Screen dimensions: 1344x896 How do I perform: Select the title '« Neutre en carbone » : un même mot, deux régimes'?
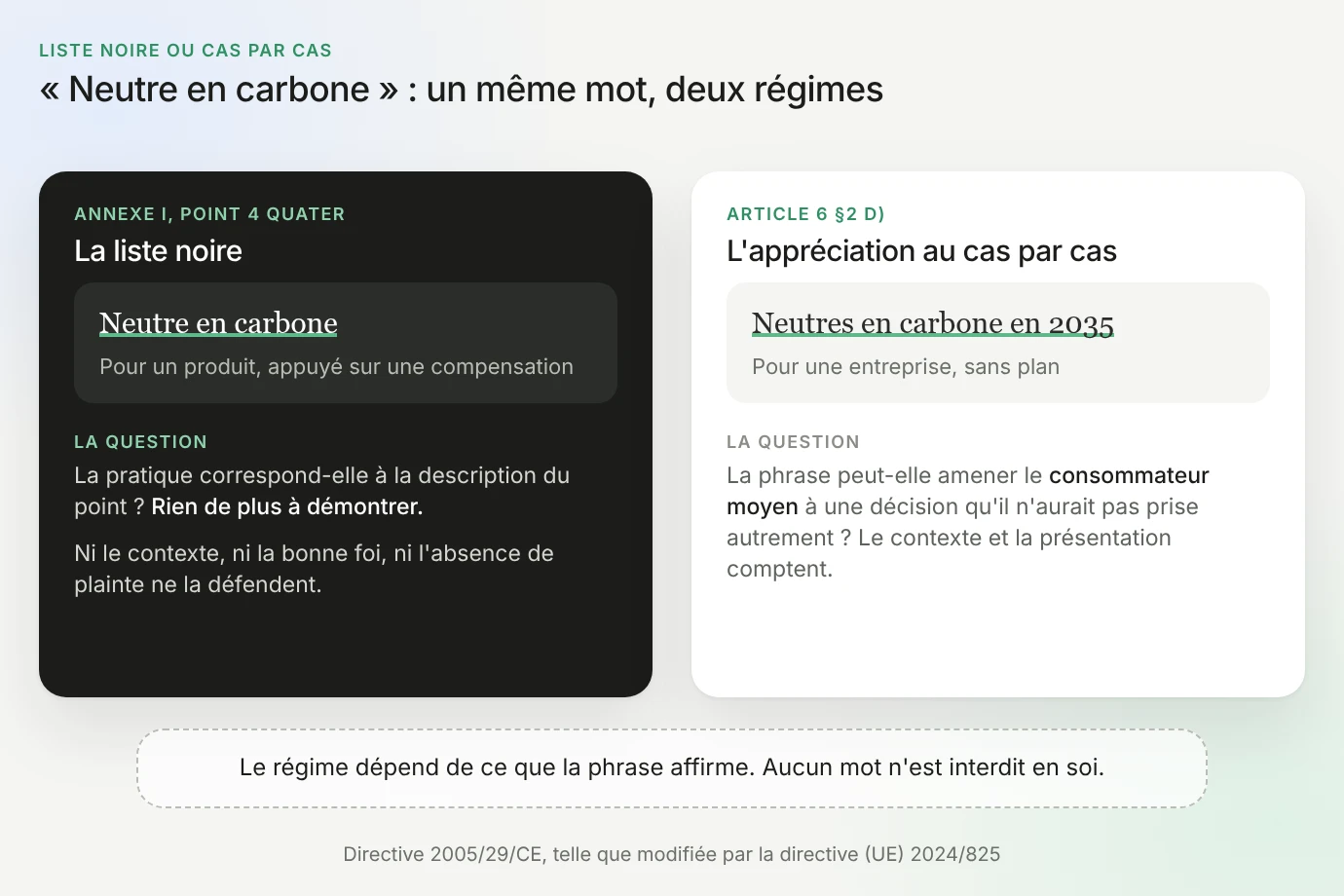[461, 90]
